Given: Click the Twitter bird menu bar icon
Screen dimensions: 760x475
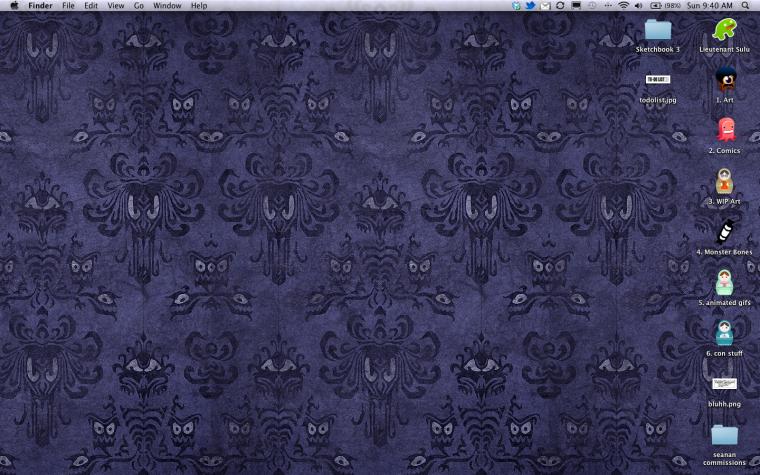Looking at the screenshot, I should (531, 5).
